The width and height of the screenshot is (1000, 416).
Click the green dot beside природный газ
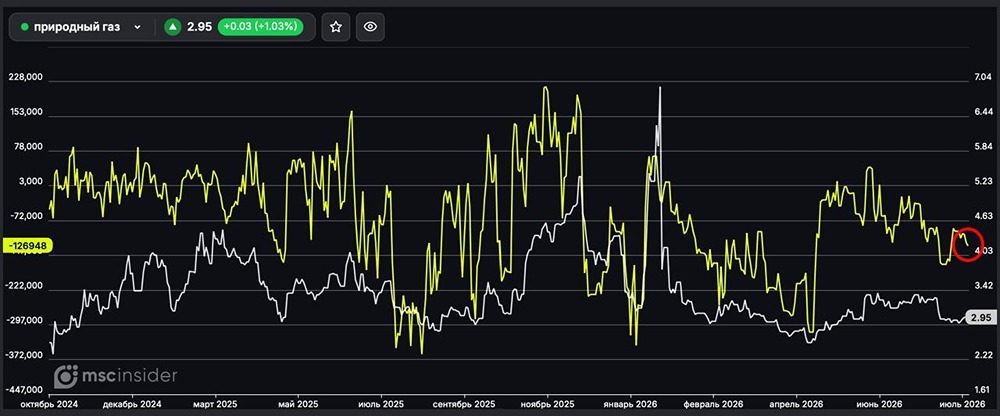[x=25, y=27]
